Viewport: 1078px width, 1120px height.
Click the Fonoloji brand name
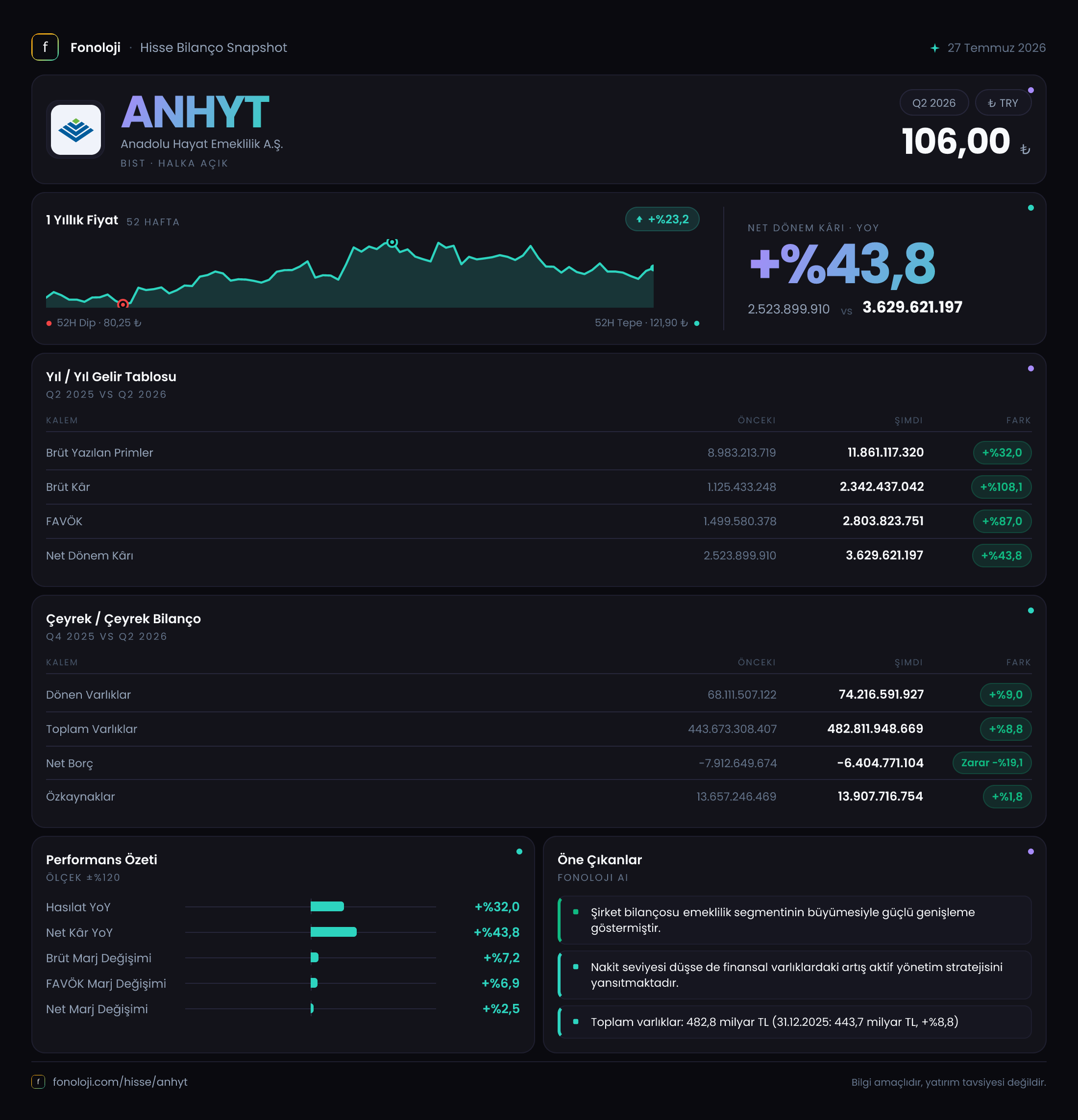pos(96,48)
